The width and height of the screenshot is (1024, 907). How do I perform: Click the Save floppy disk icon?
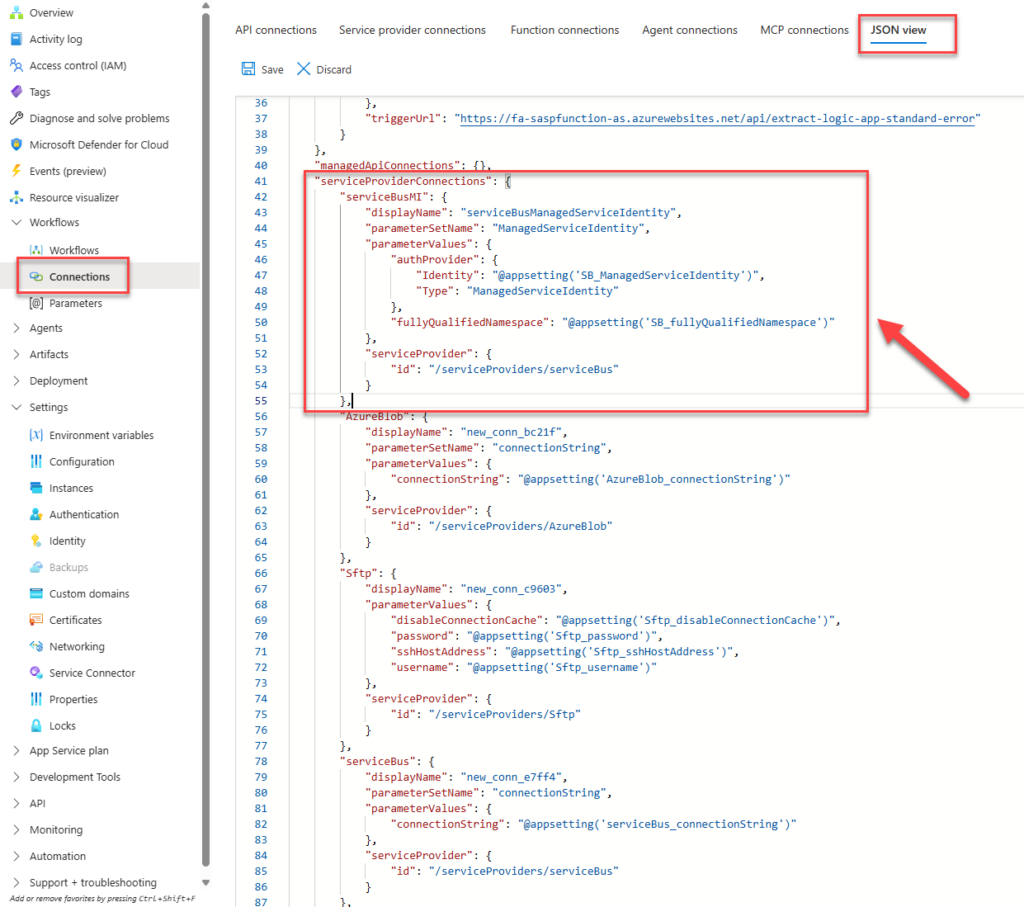248,69
